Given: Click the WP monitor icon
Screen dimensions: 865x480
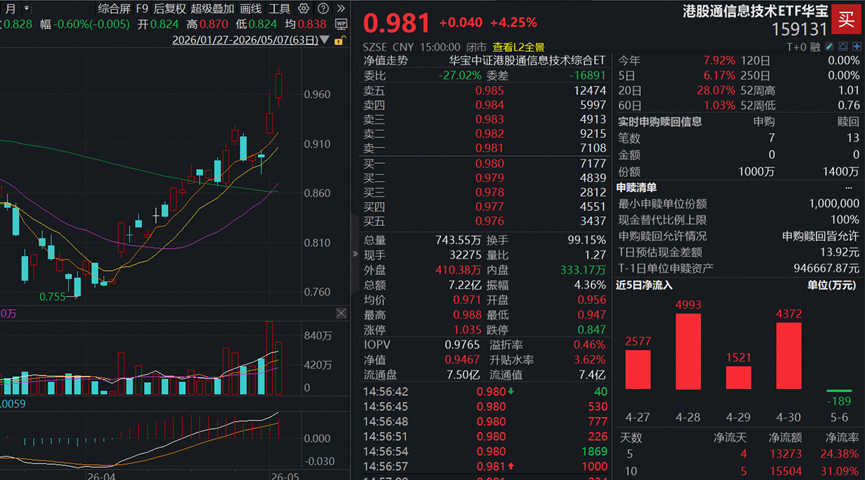Looking at the screenshot, I should pyautogui.click(x=341, y=24).
